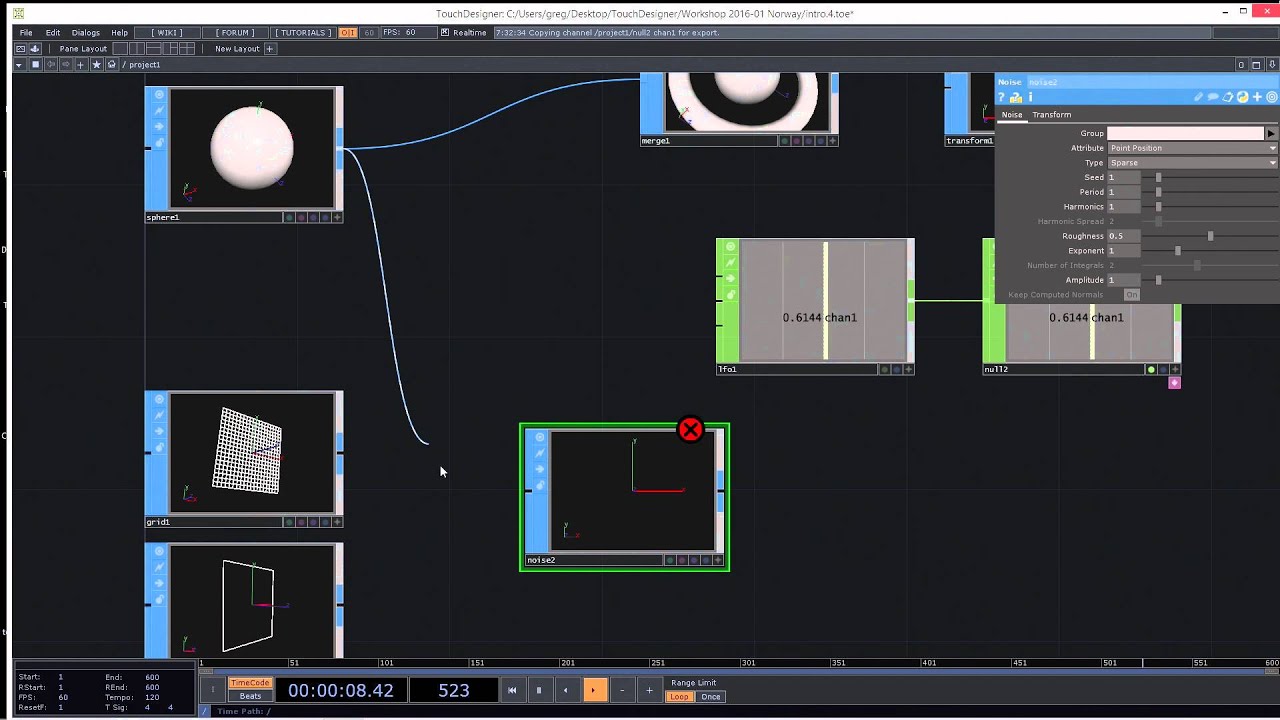Open the Dialogs menu

pos(85,32)
